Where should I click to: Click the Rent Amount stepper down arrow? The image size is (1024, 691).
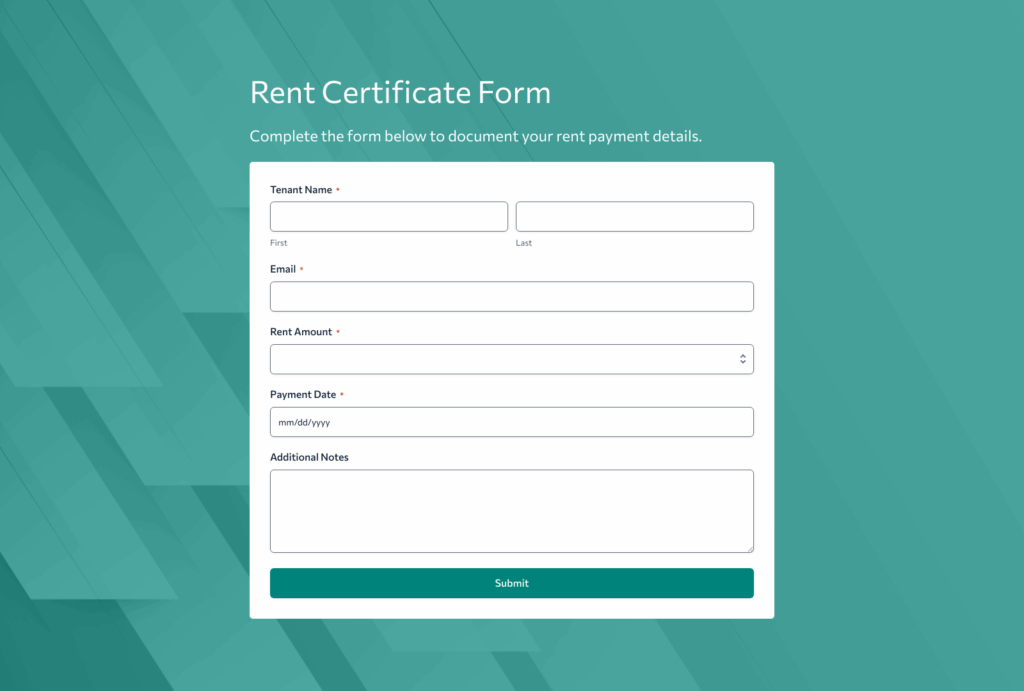point(744,362)
